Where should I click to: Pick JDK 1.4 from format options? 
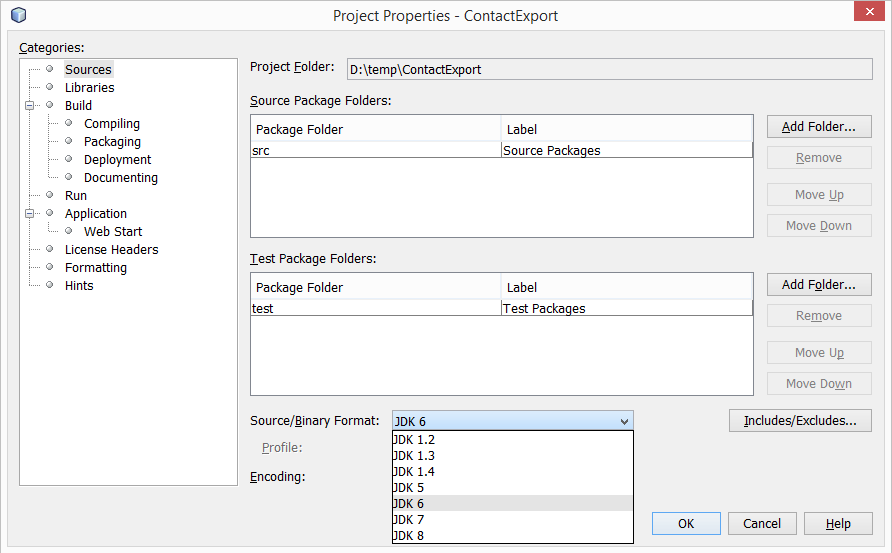(x=414, y=471)
